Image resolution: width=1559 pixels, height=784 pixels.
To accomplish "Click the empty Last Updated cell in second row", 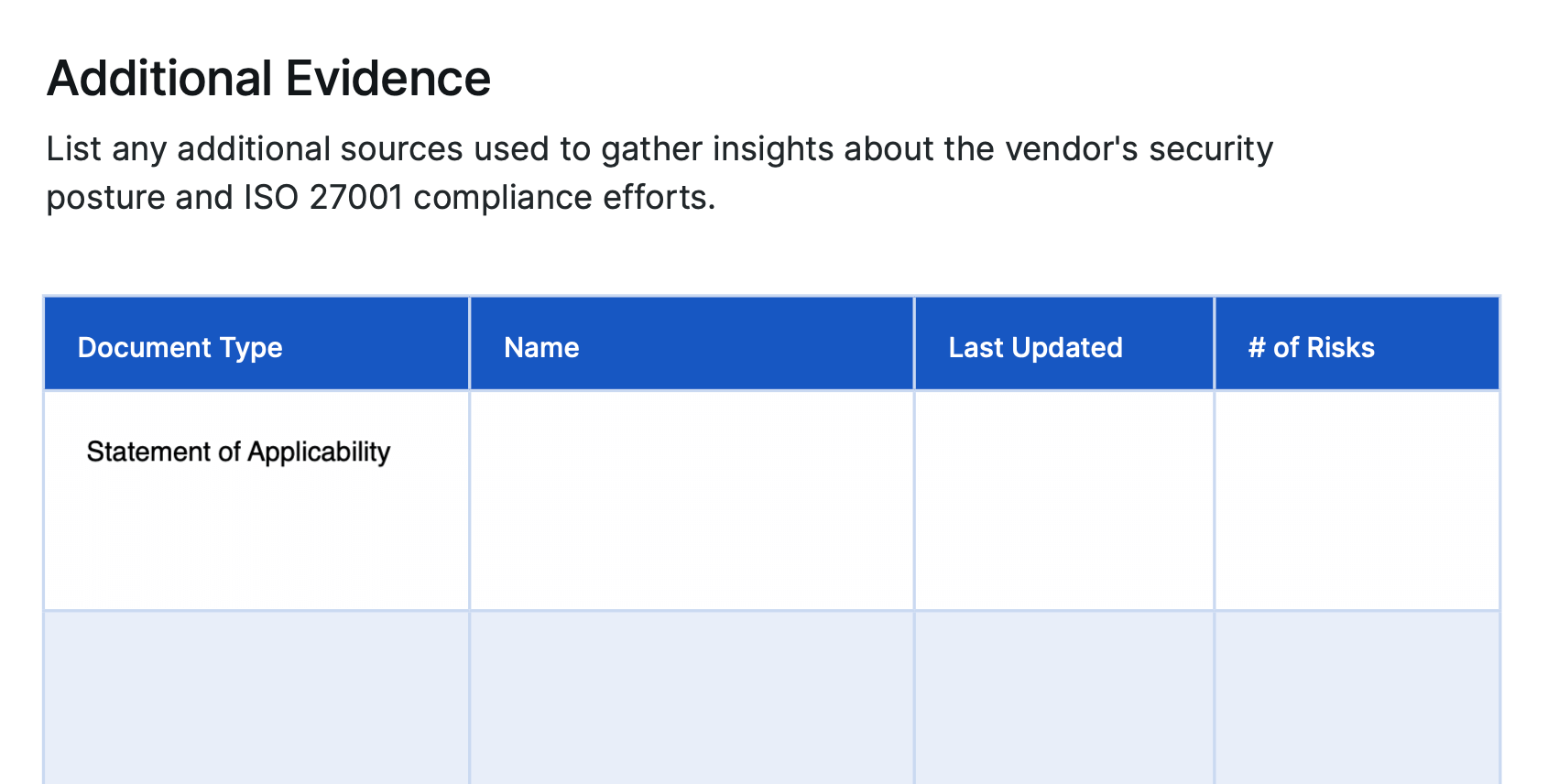I will (1064, 697).
